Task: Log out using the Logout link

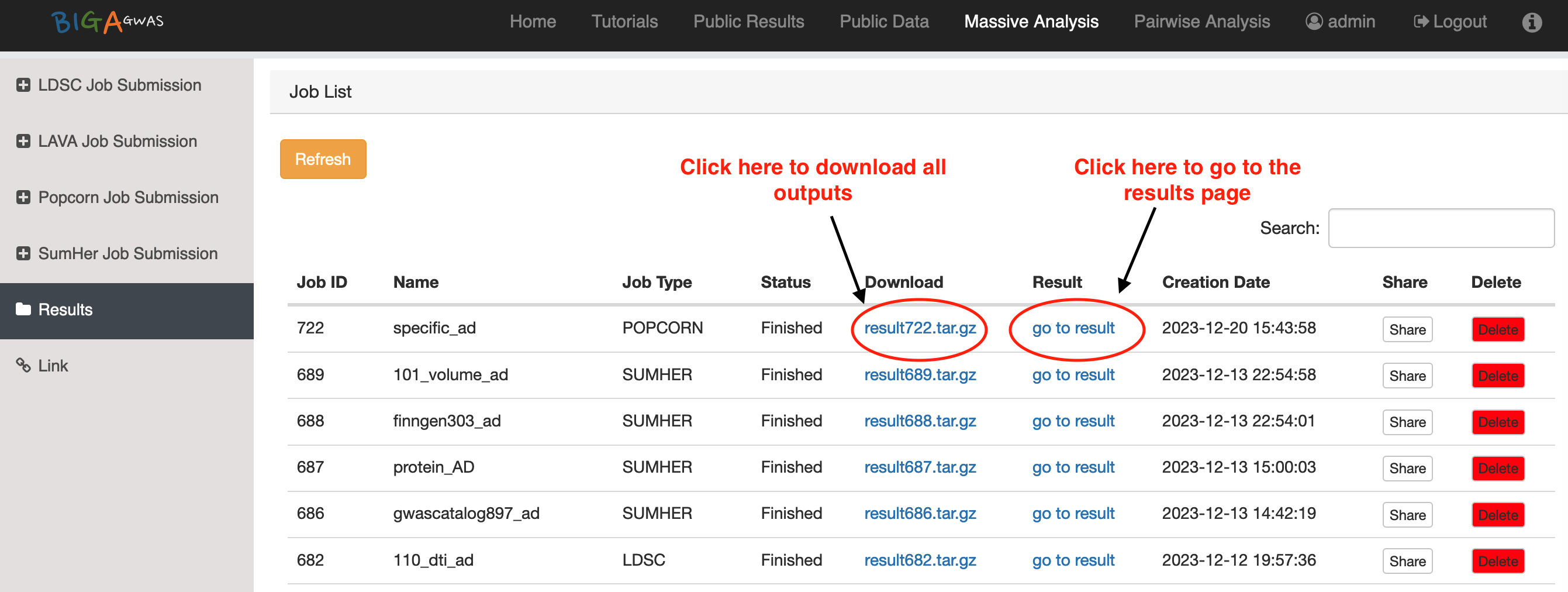Action: (x=1450, y=22)
